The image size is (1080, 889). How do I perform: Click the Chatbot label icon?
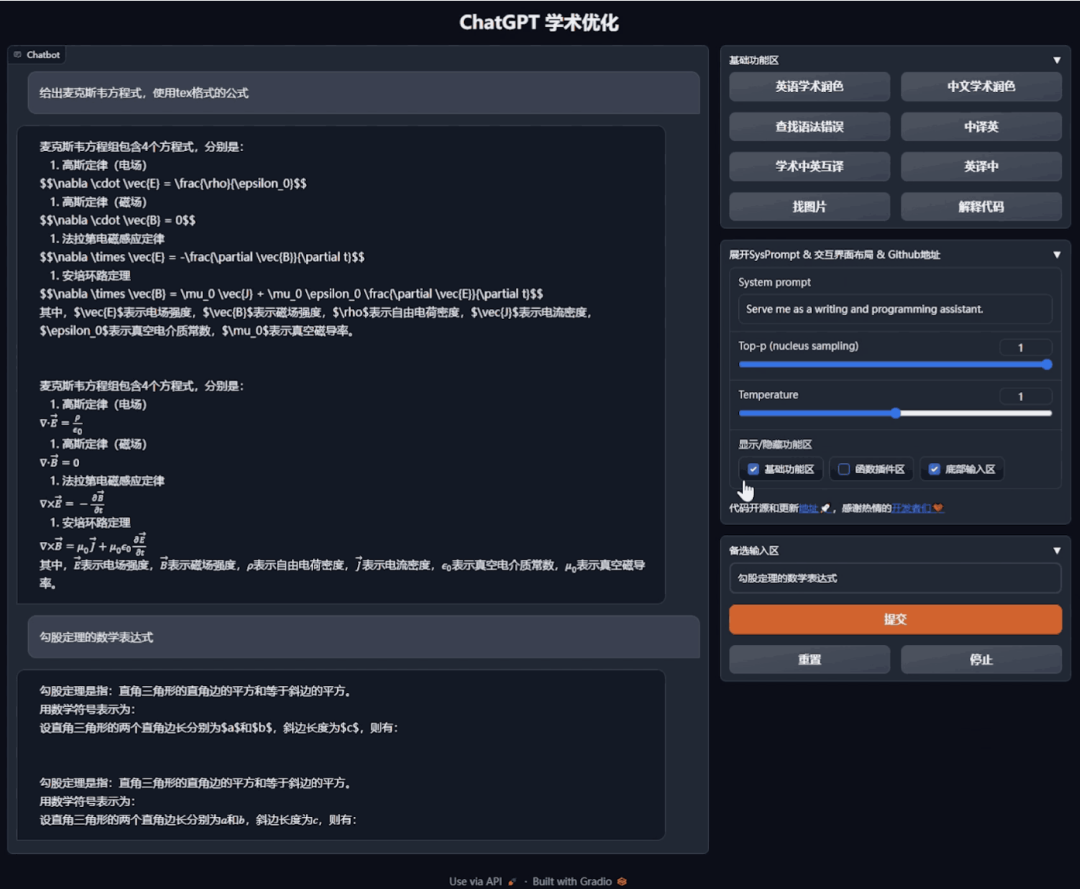17,54
